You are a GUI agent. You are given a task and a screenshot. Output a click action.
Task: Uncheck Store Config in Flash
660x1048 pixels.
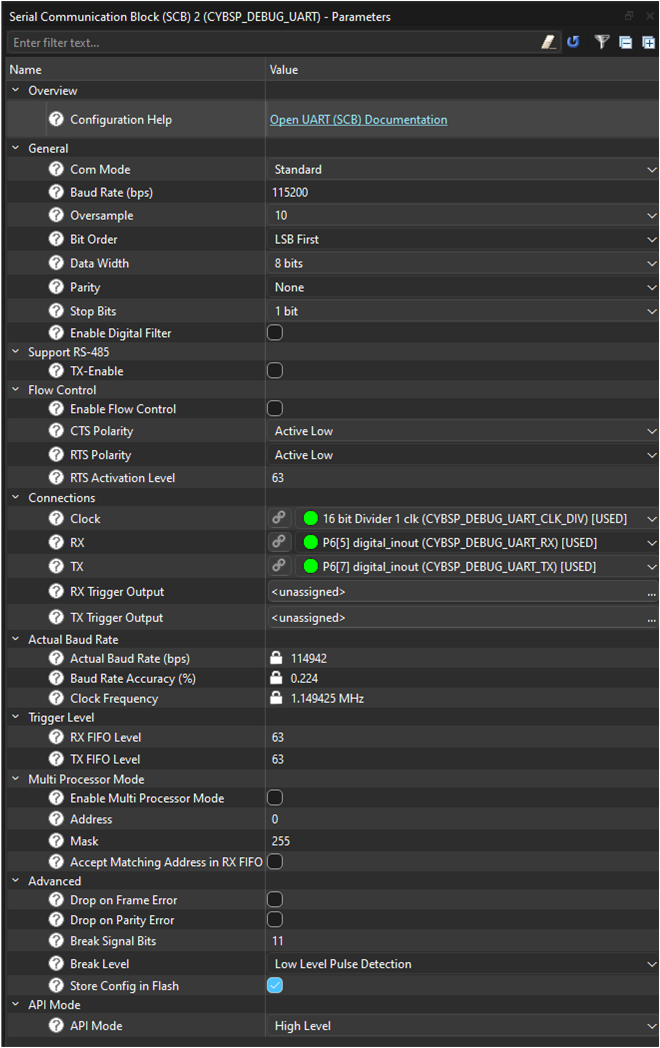coord(275,986)
